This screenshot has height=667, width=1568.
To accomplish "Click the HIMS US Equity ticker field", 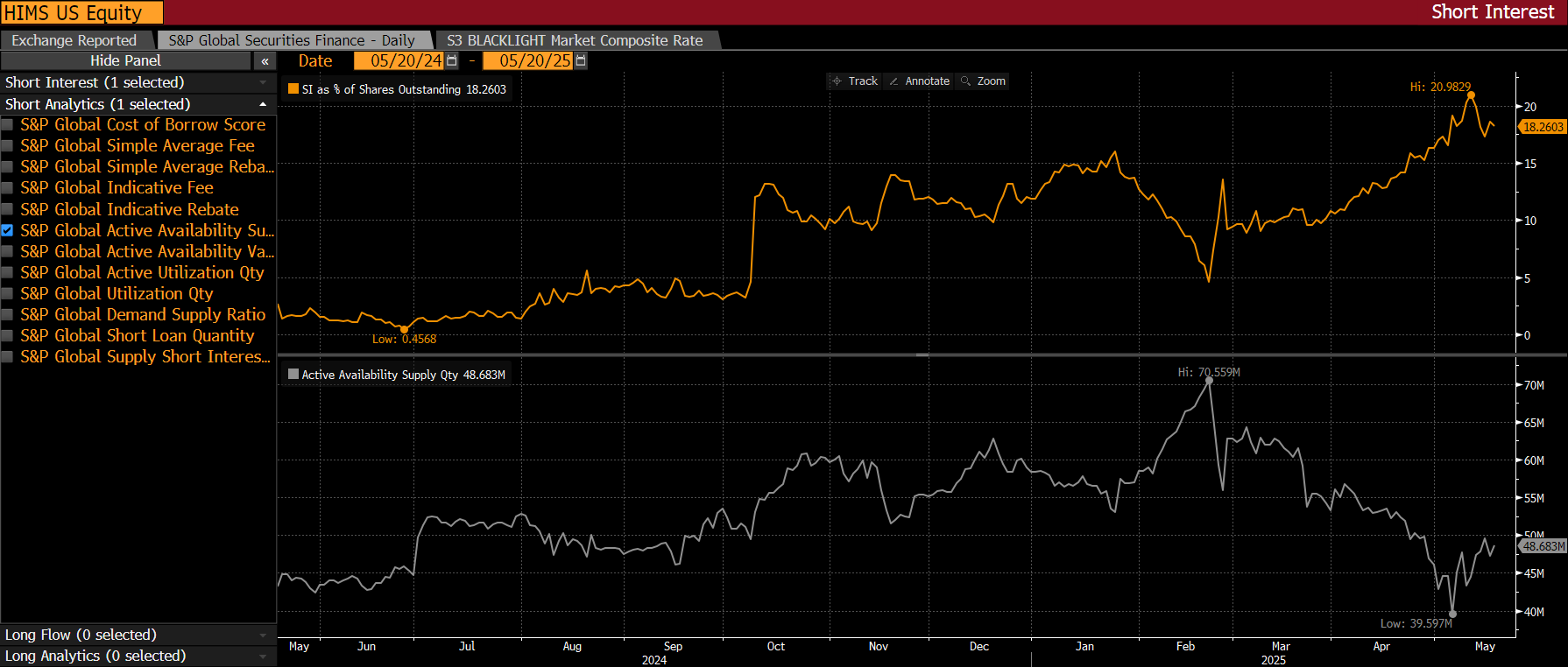I will pos(82,12).
